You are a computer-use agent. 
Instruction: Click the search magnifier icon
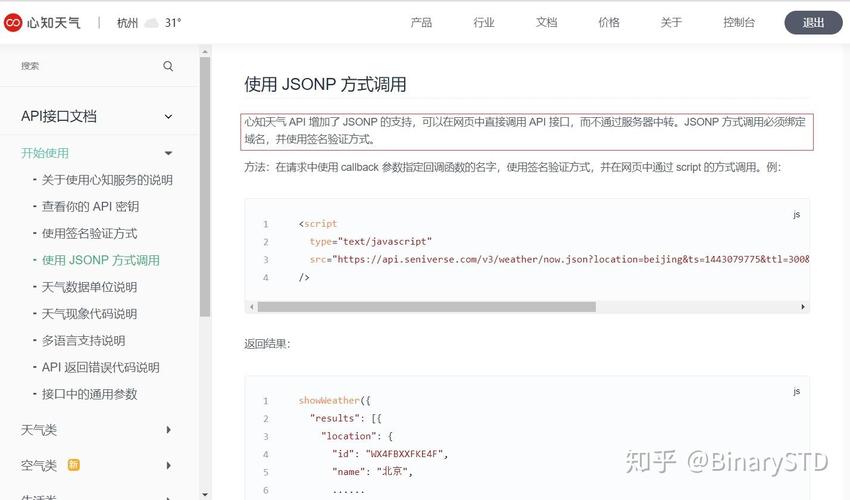coord(168,66)
